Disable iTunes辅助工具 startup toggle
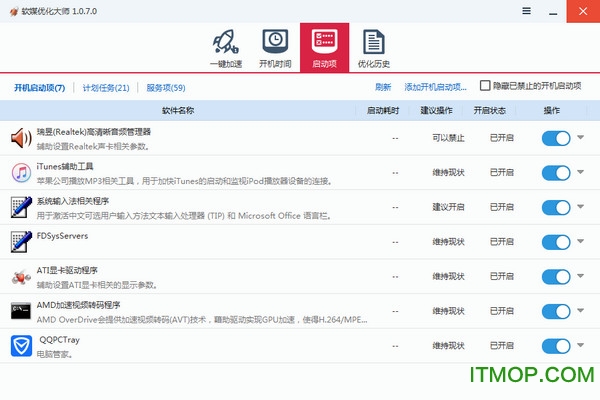 (x=556, y=173)
